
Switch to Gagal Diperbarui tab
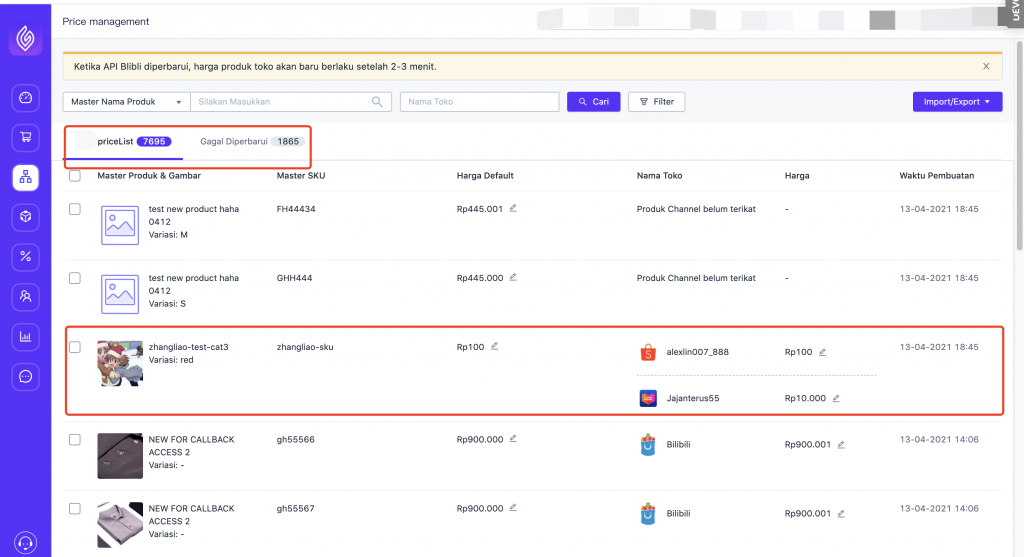pyautogui.click(x=251, y=142)
